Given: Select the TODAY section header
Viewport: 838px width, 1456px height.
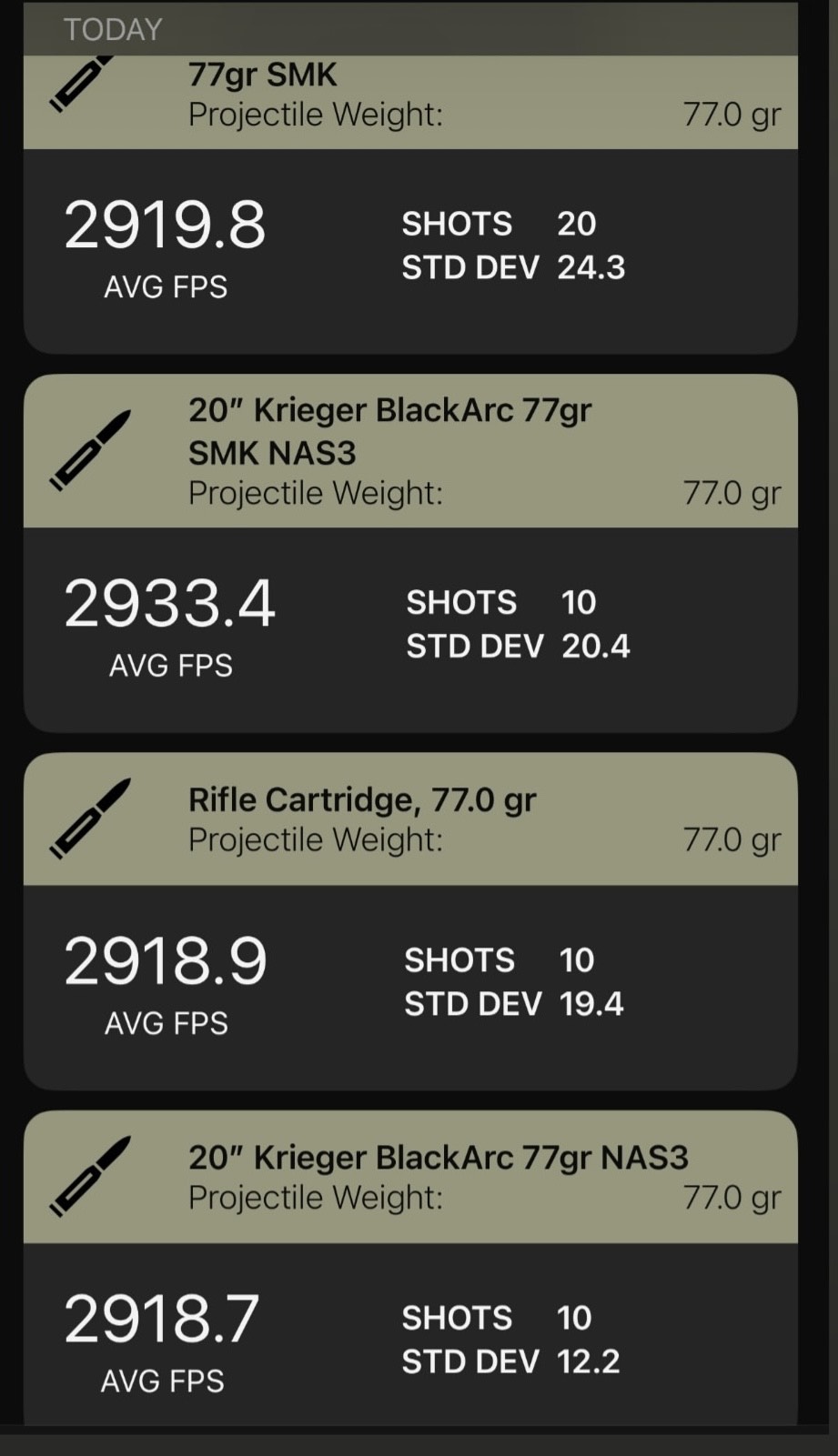Looking at the screenshot, I should click(x=113, y=29).
